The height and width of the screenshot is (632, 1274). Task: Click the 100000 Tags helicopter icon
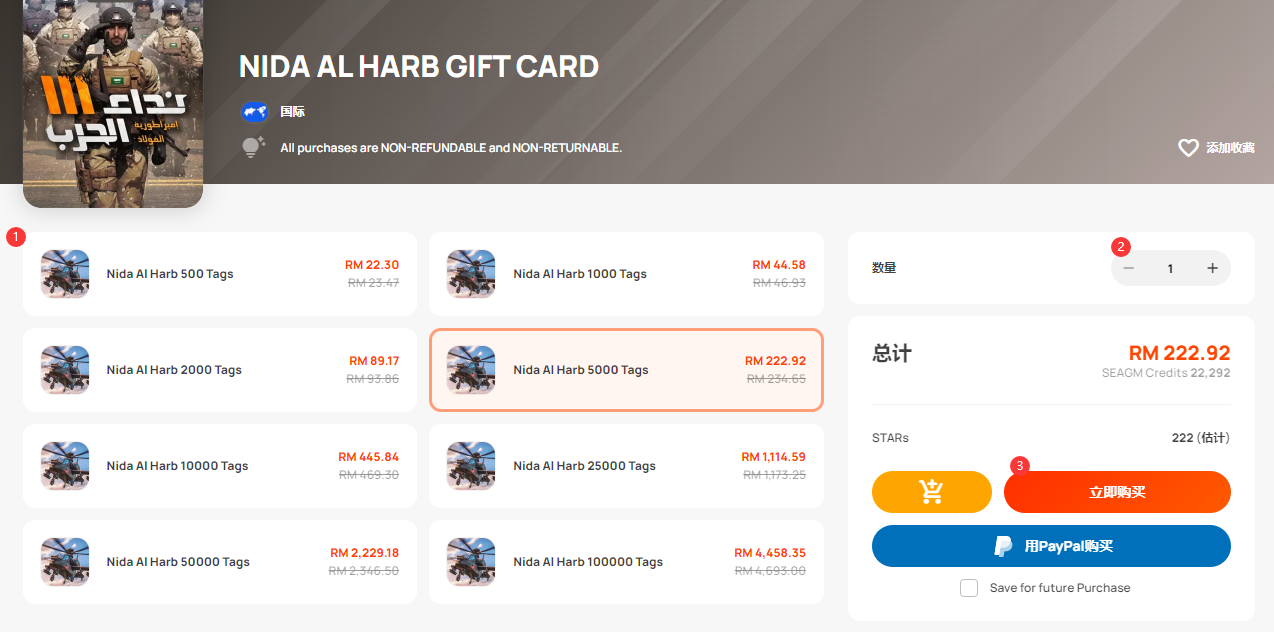pos(471,562)
